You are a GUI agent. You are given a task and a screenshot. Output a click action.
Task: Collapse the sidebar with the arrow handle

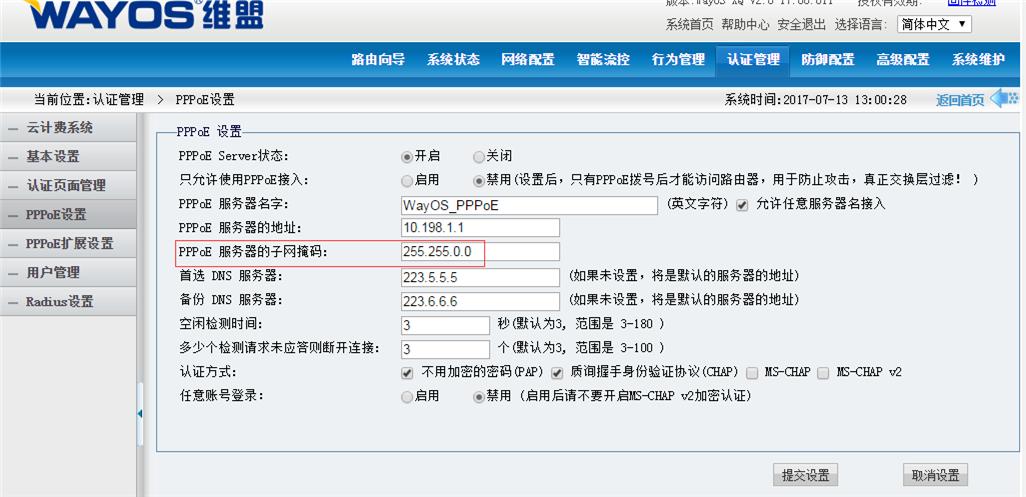pos(140,413)
